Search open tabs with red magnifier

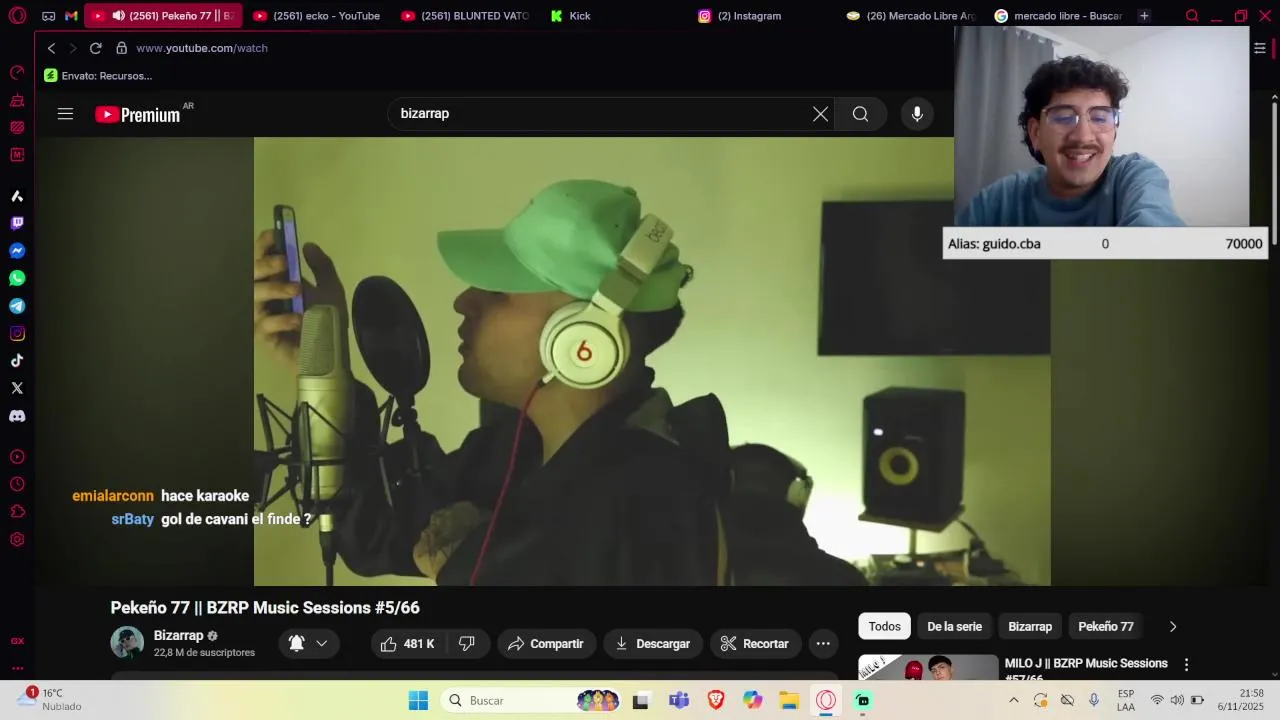click(1192, 16)
